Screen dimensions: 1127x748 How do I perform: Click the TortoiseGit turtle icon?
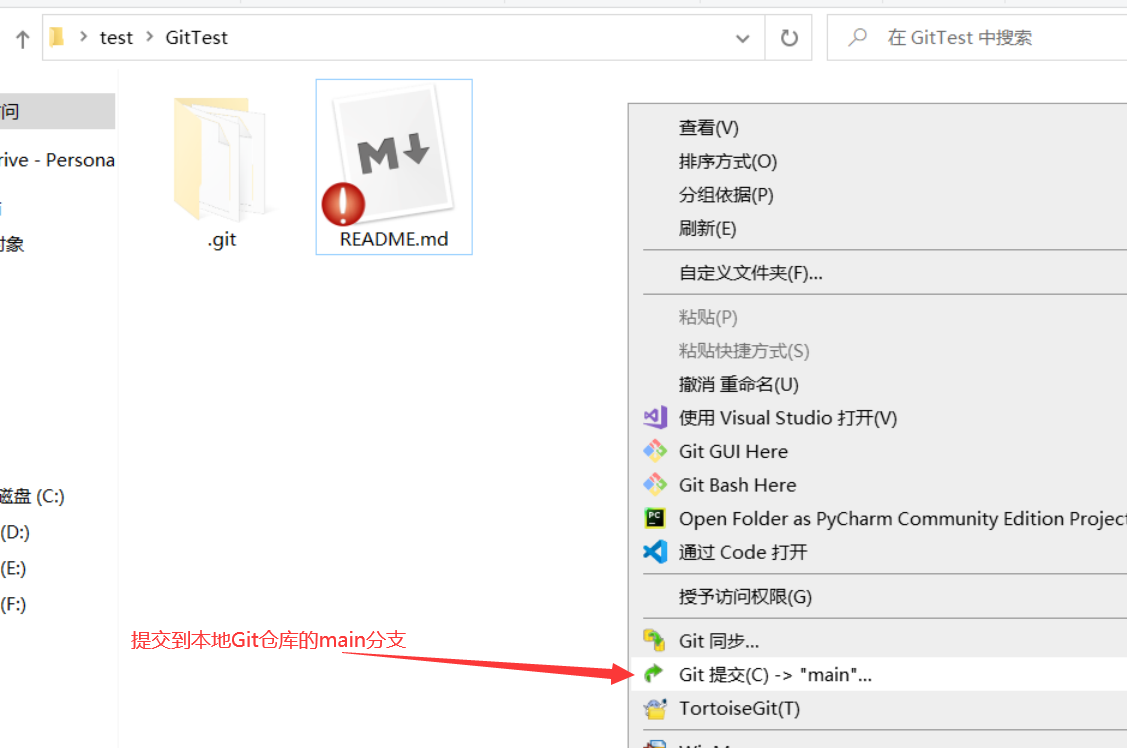coord(655,709)
